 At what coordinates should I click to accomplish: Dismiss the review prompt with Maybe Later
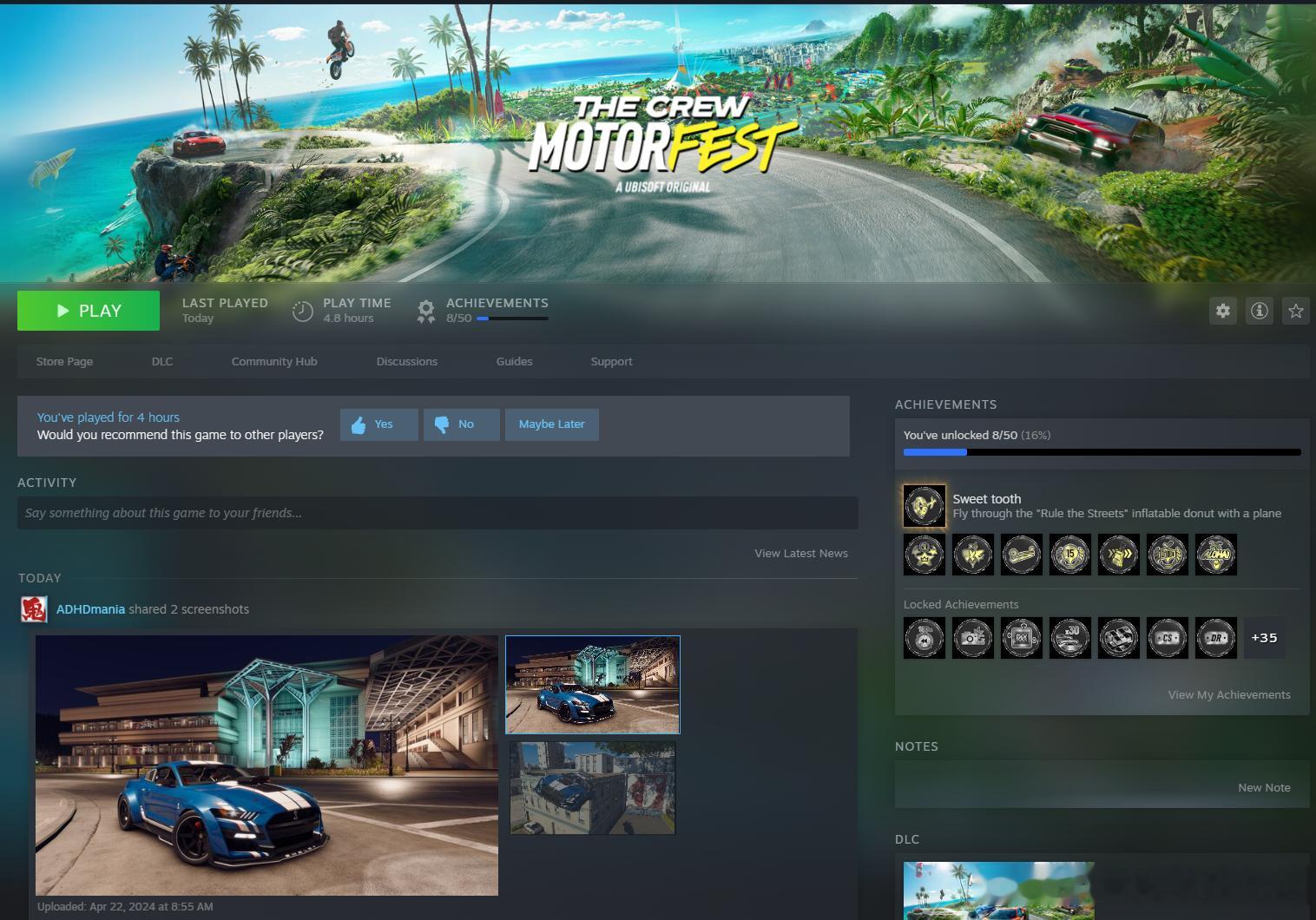tap(552, 424)
